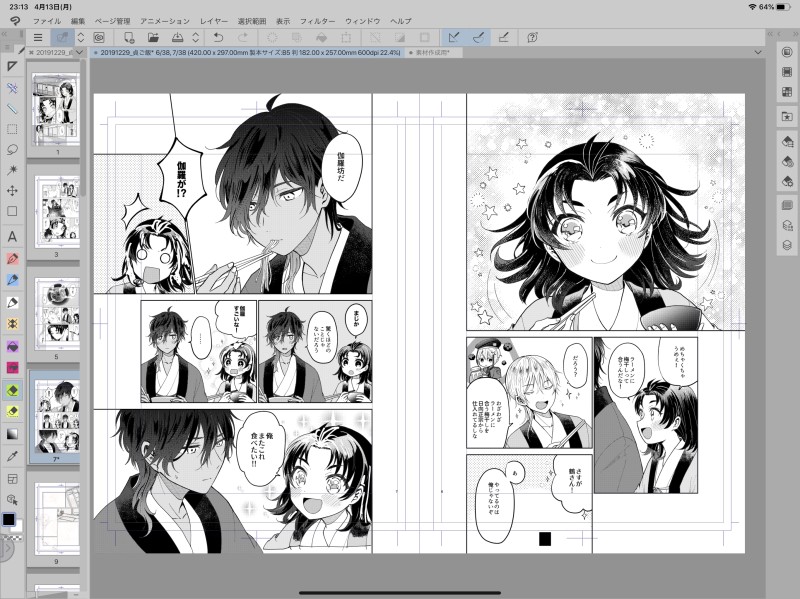Select the Lasso selection tool
This screenshot has height=599, width=800.
coord(12,149)
